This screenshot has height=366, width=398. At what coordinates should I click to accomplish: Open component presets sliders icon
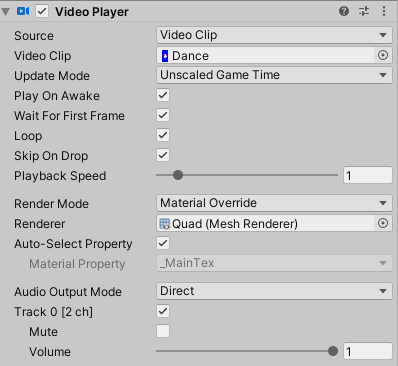coord(364,11)
